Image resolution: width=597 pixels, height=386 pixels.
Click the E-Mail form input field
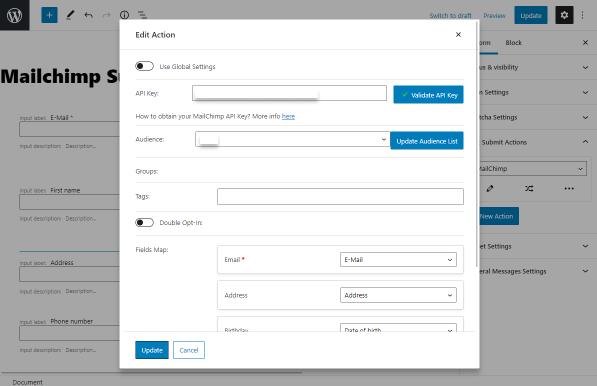point(69,129)
